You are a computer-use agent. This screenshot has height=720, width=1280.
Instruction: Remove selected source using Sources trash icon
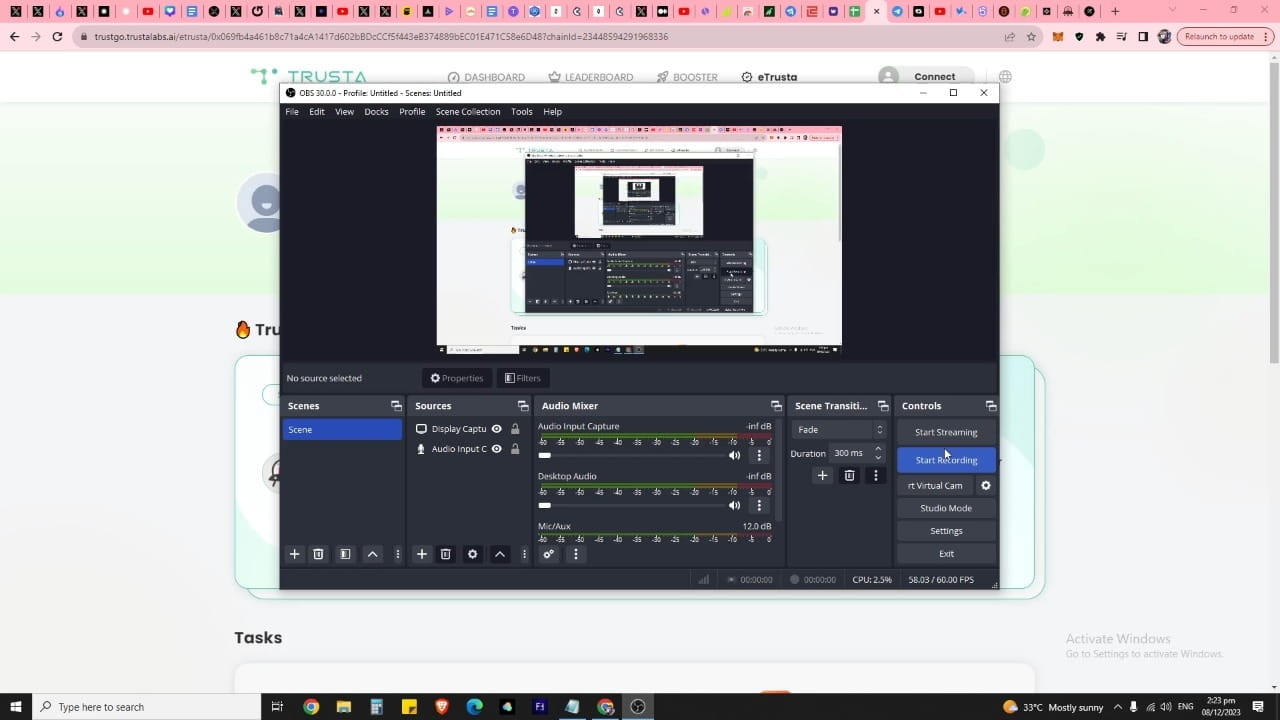coord(446,554)
